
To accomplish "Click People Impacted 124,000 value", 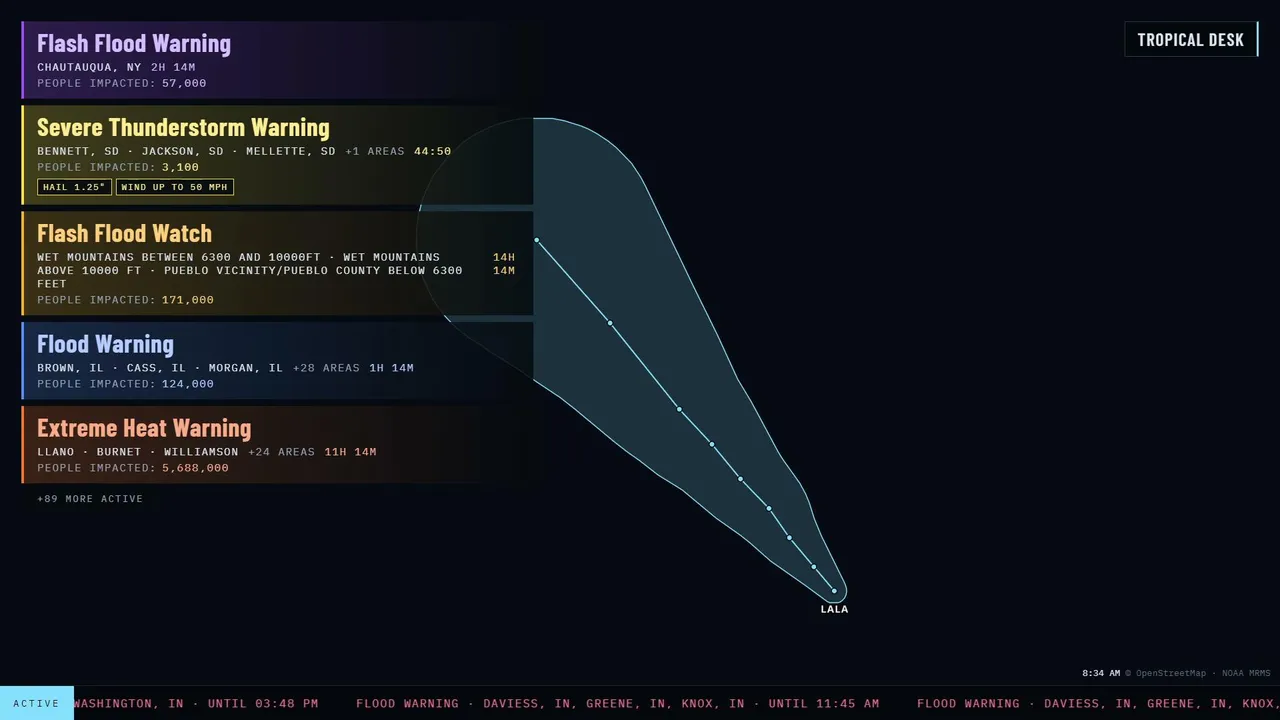I will click(188, 384).
